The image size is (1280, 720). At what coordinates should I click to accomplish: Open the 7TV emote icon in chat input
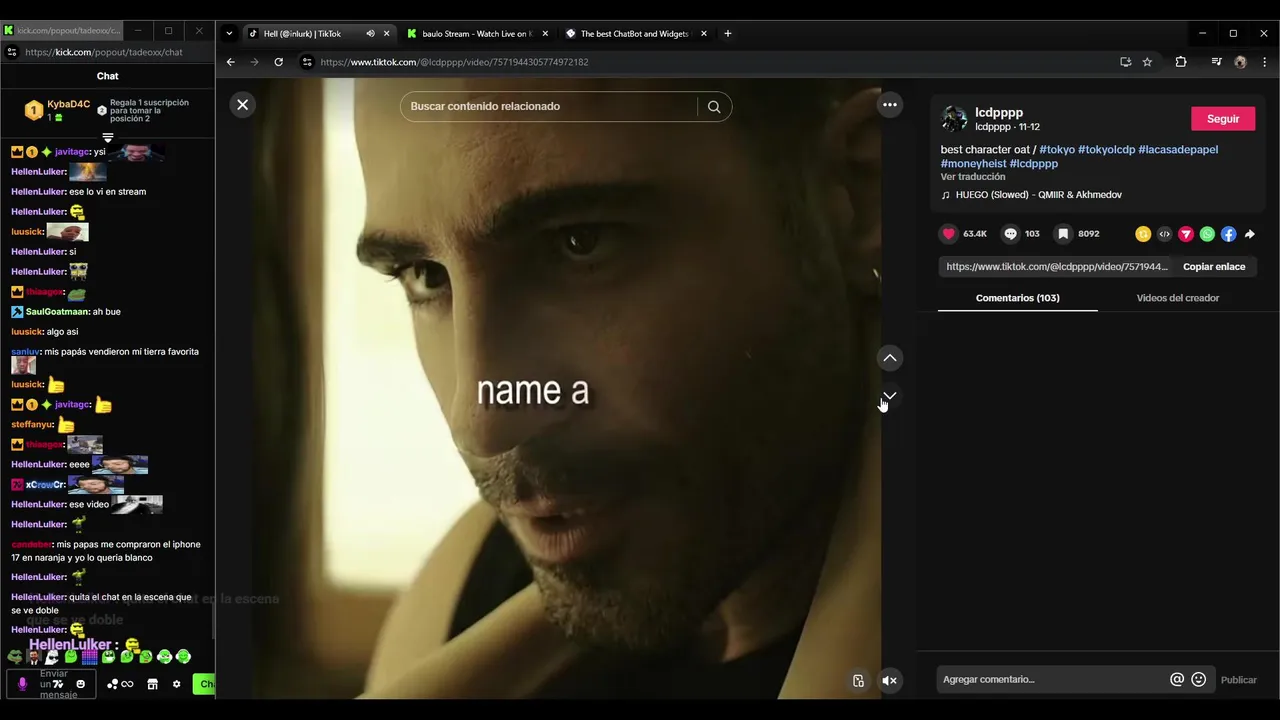click(58, 685)
